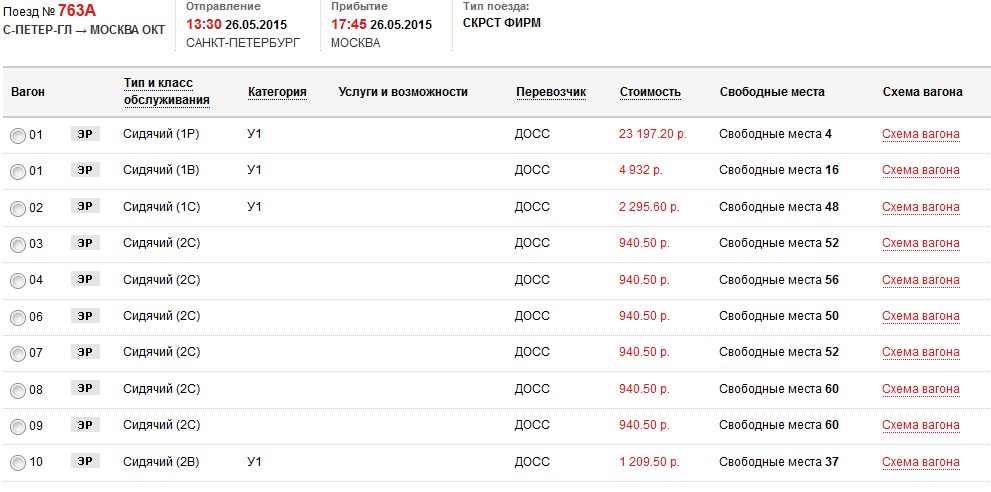Screen dimensions: 991x492
Task: Select wagon 07 radio button
Action: click(18, 354)
